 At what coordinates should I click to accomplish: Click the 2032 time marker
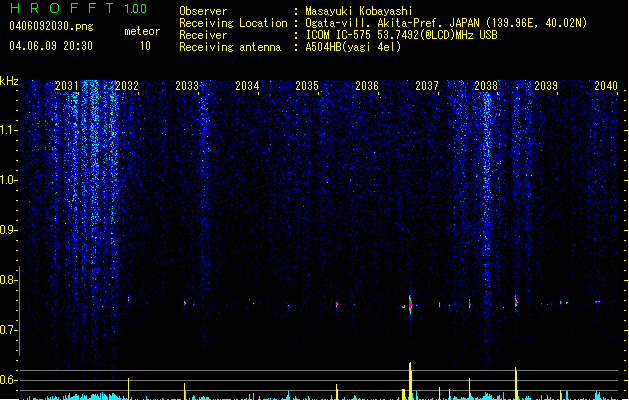pos(127,86)
